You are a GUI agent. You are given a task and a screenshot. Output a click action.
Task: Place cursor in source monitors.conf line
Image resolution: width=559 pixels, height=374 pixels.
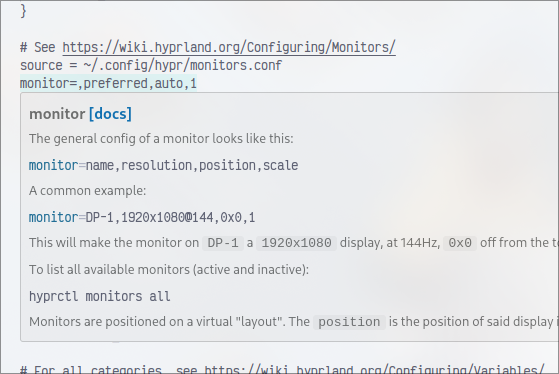tap(151, 66)
